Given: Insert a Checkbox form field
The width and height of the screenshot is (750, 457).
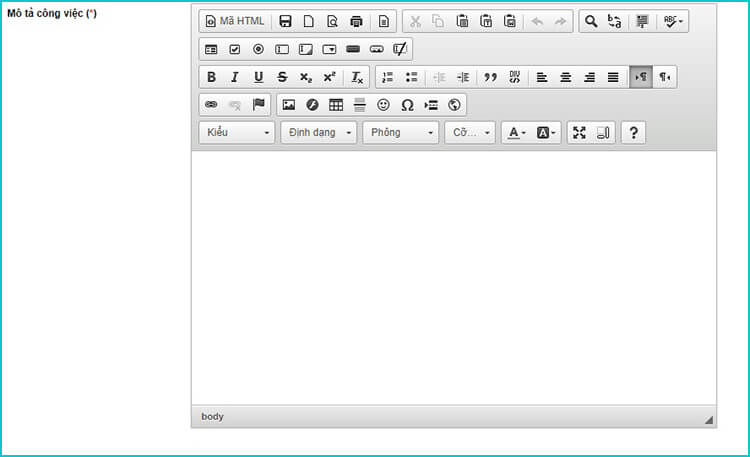Looking at the screenshot, I should tap(235, 49).
